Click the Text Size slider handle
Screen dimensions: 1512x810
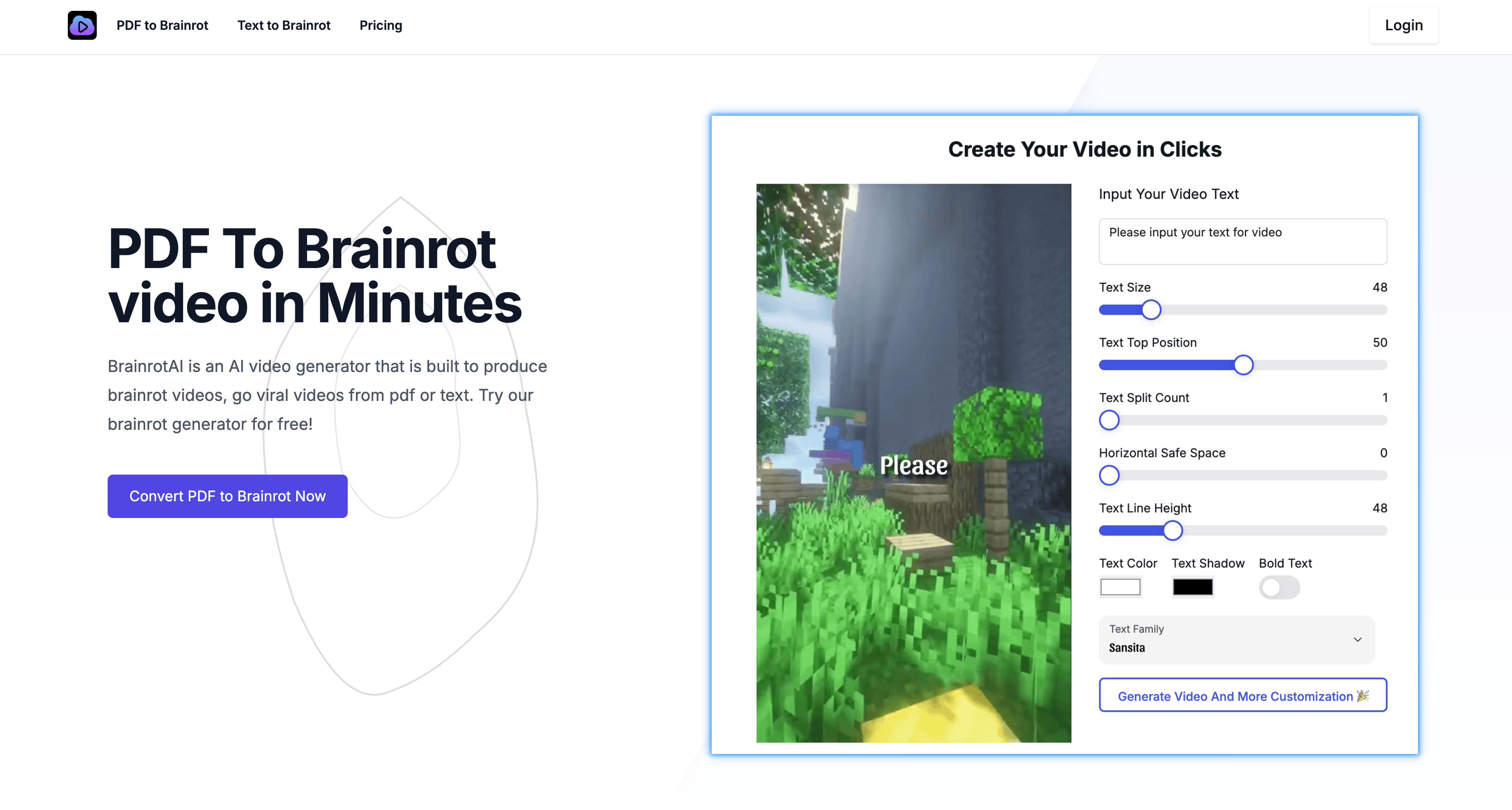coord(1151,309)
